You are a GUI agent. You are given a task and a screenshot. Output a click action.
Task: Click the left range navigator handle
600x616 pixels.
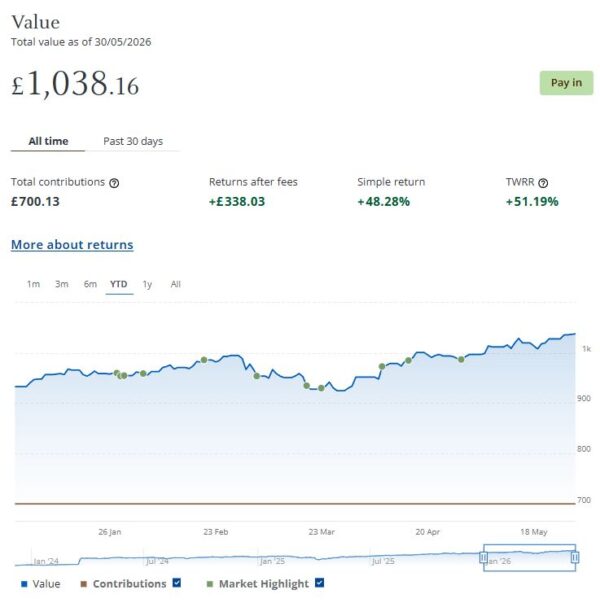pos(483,557)
